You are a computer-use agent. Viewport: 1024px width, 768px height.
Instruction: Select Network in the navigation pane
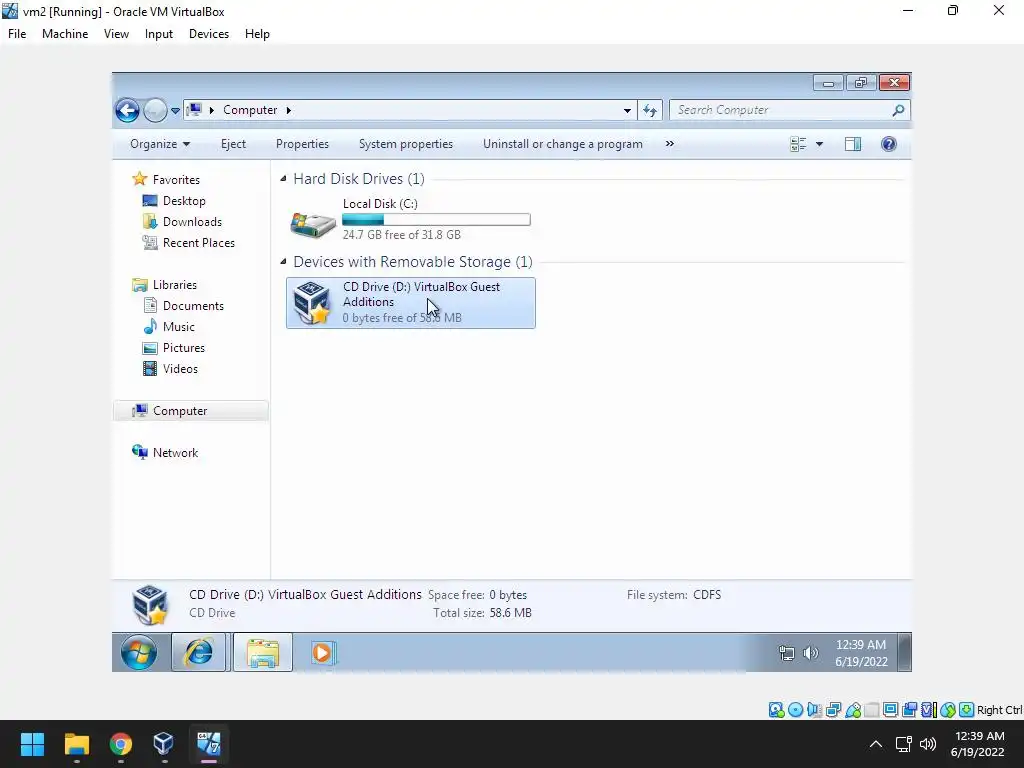coord(175,453)
